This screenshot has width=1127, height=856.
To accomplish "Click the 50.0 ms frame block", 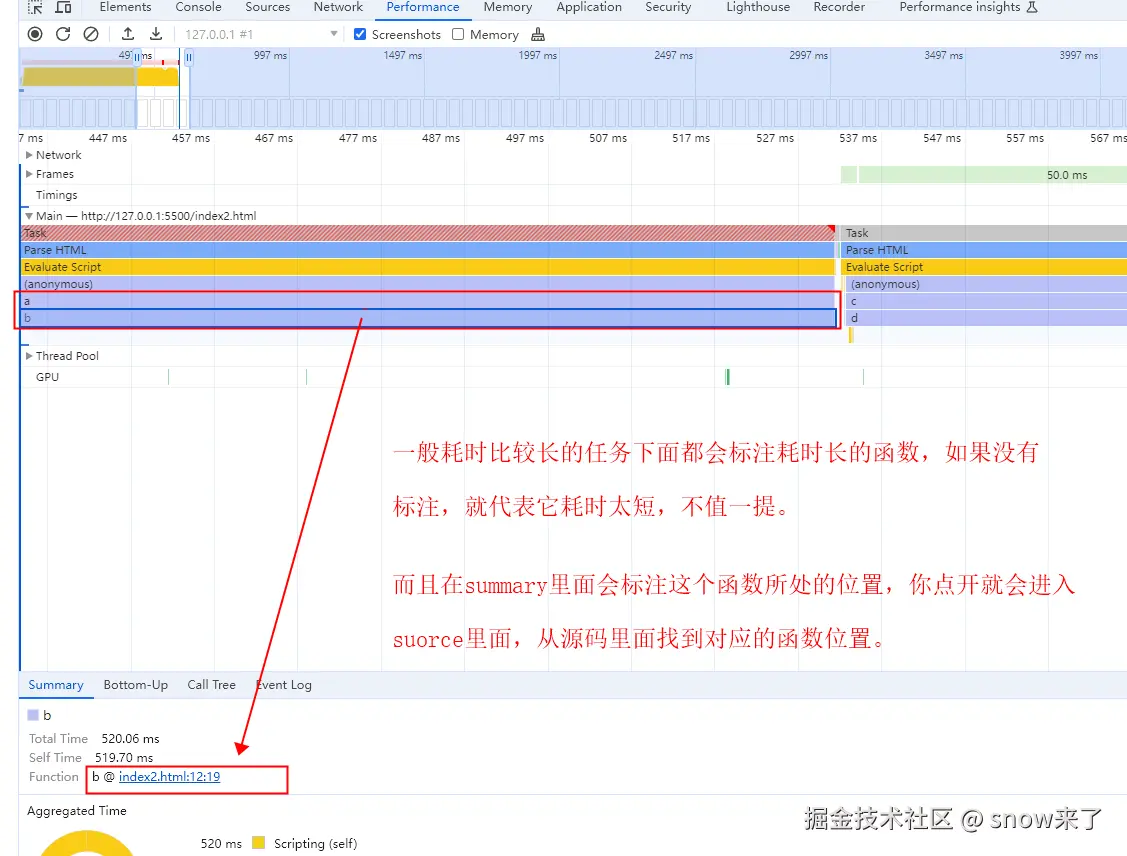I will click(993, 175).
